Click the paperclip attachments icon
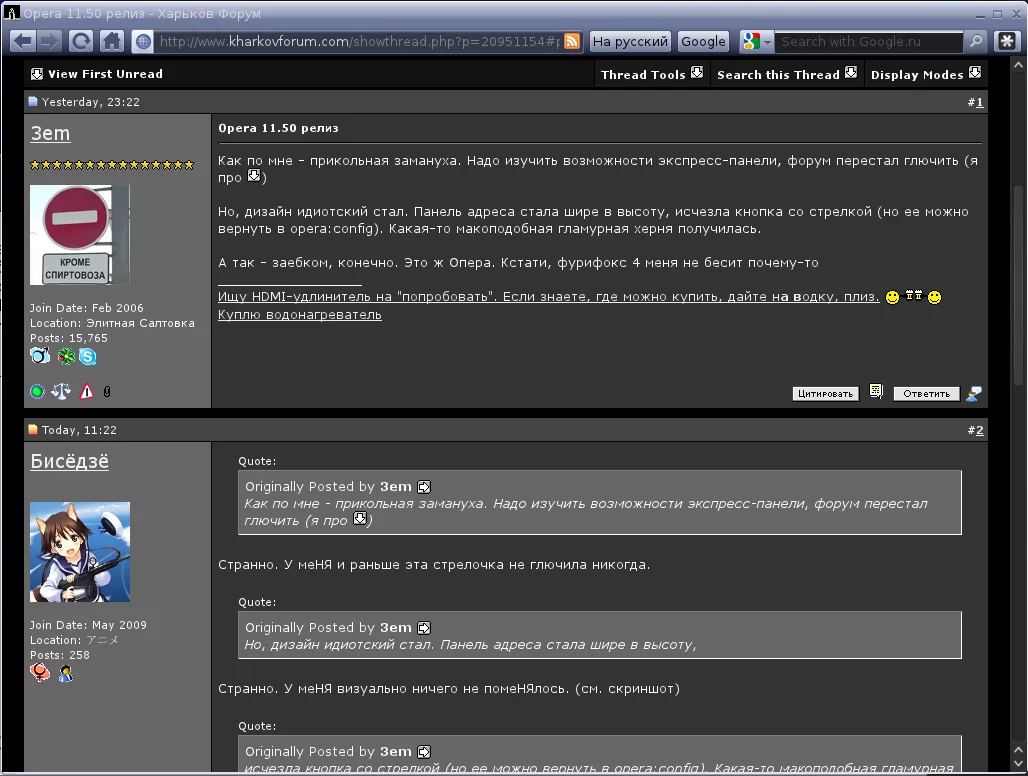The image size is (1028, 776). tap(107, 391)
